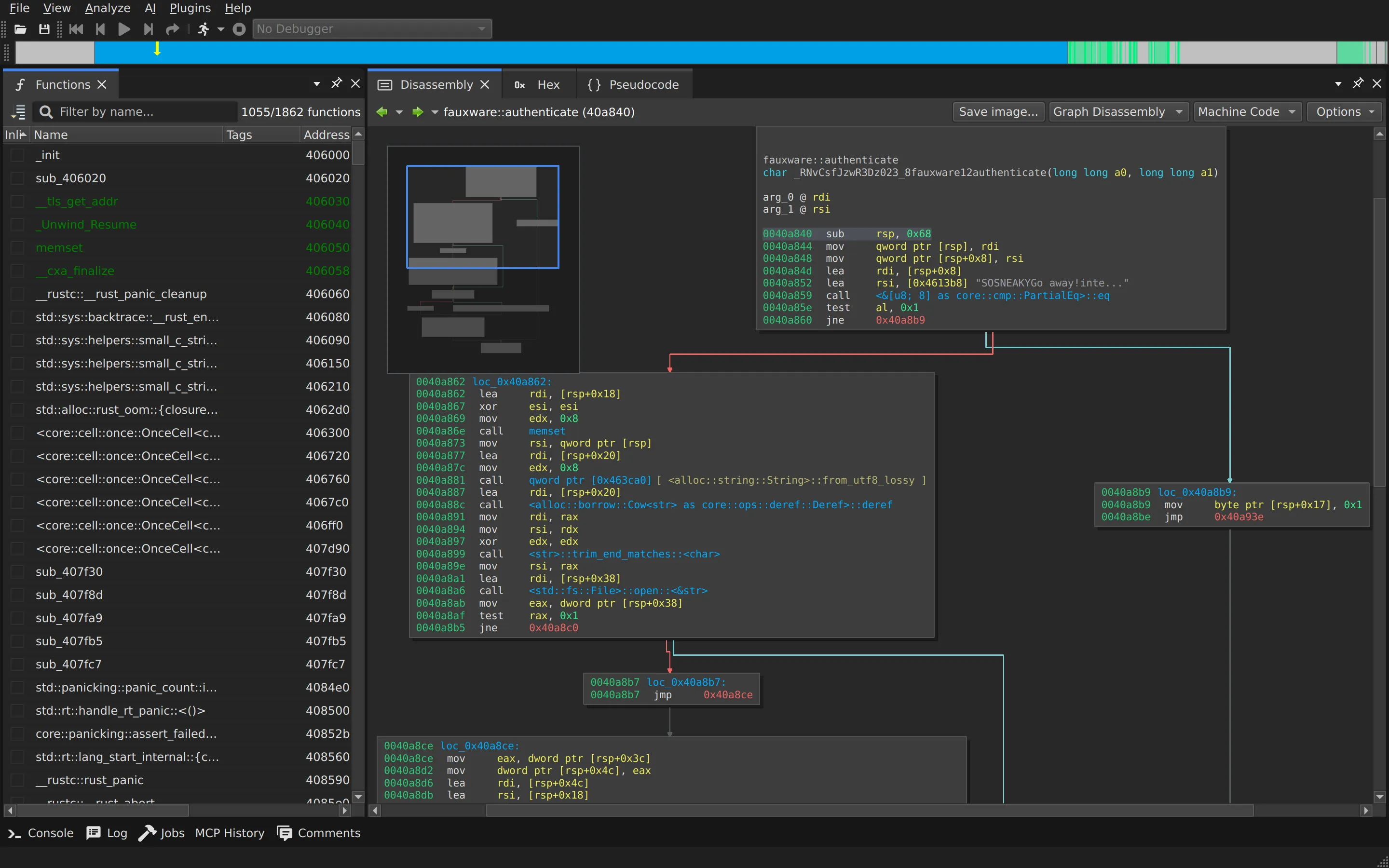Open the Help menu
Viewport: 1389px width, 868px height.
pyautogui.click(x=238, y=8)
